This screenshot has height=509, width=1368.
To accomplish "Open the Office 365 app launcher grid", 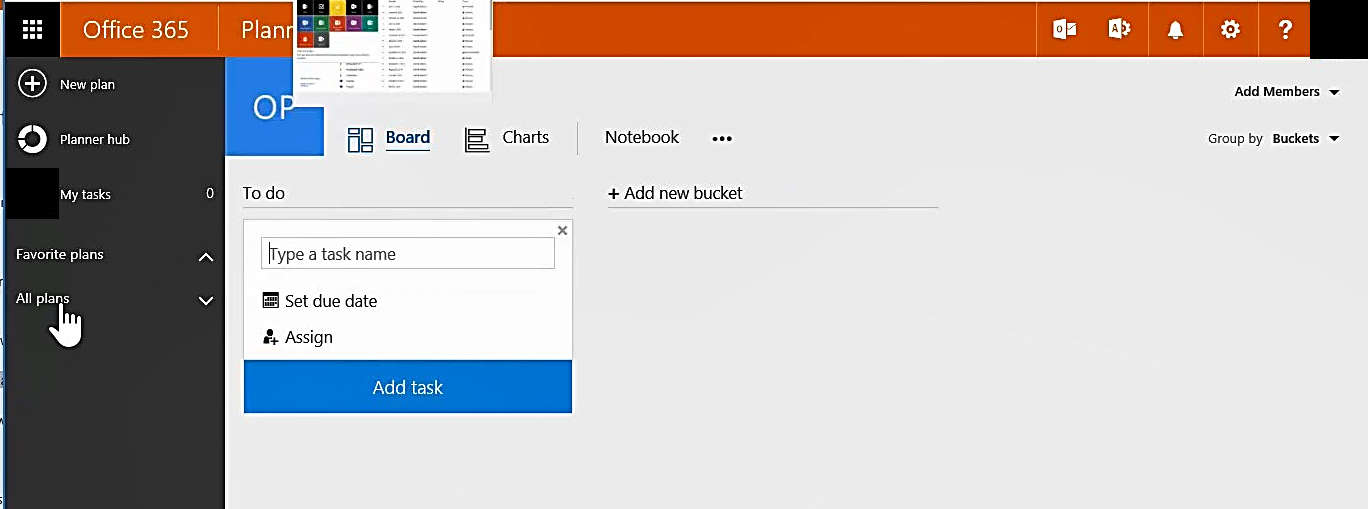I will coord(32,29).
